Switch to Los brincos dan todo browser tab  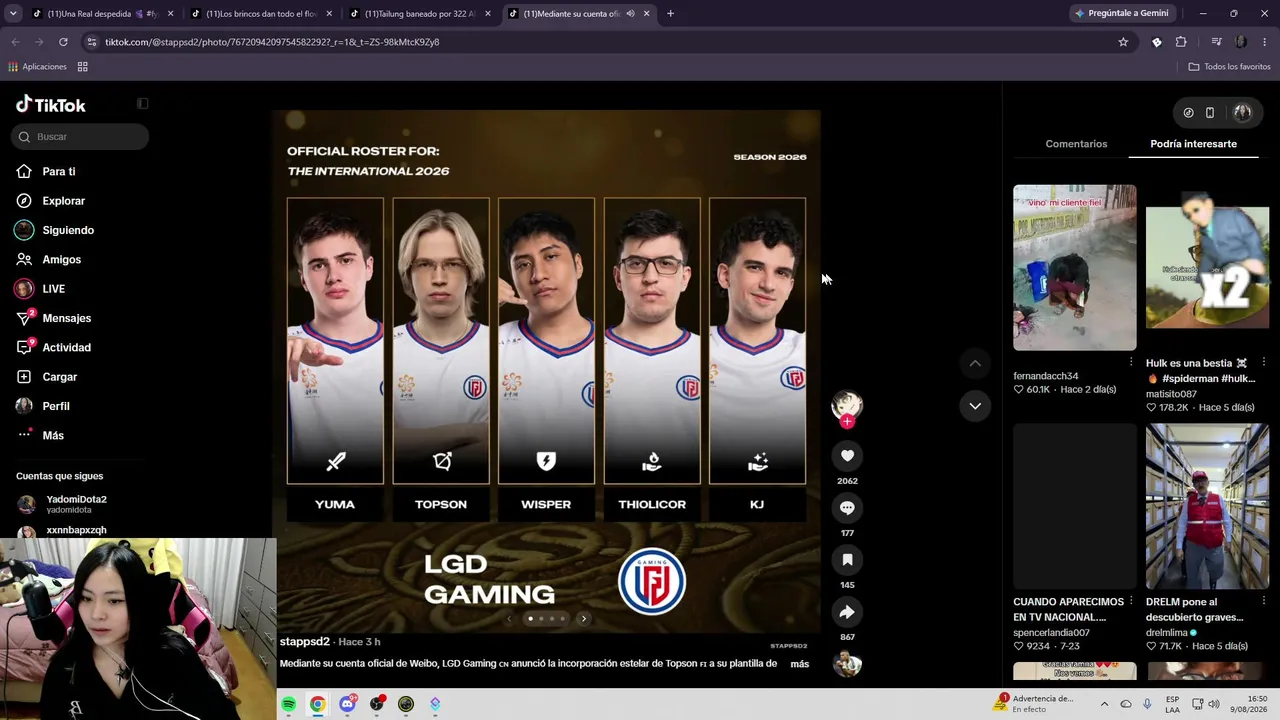coord(260,14)
